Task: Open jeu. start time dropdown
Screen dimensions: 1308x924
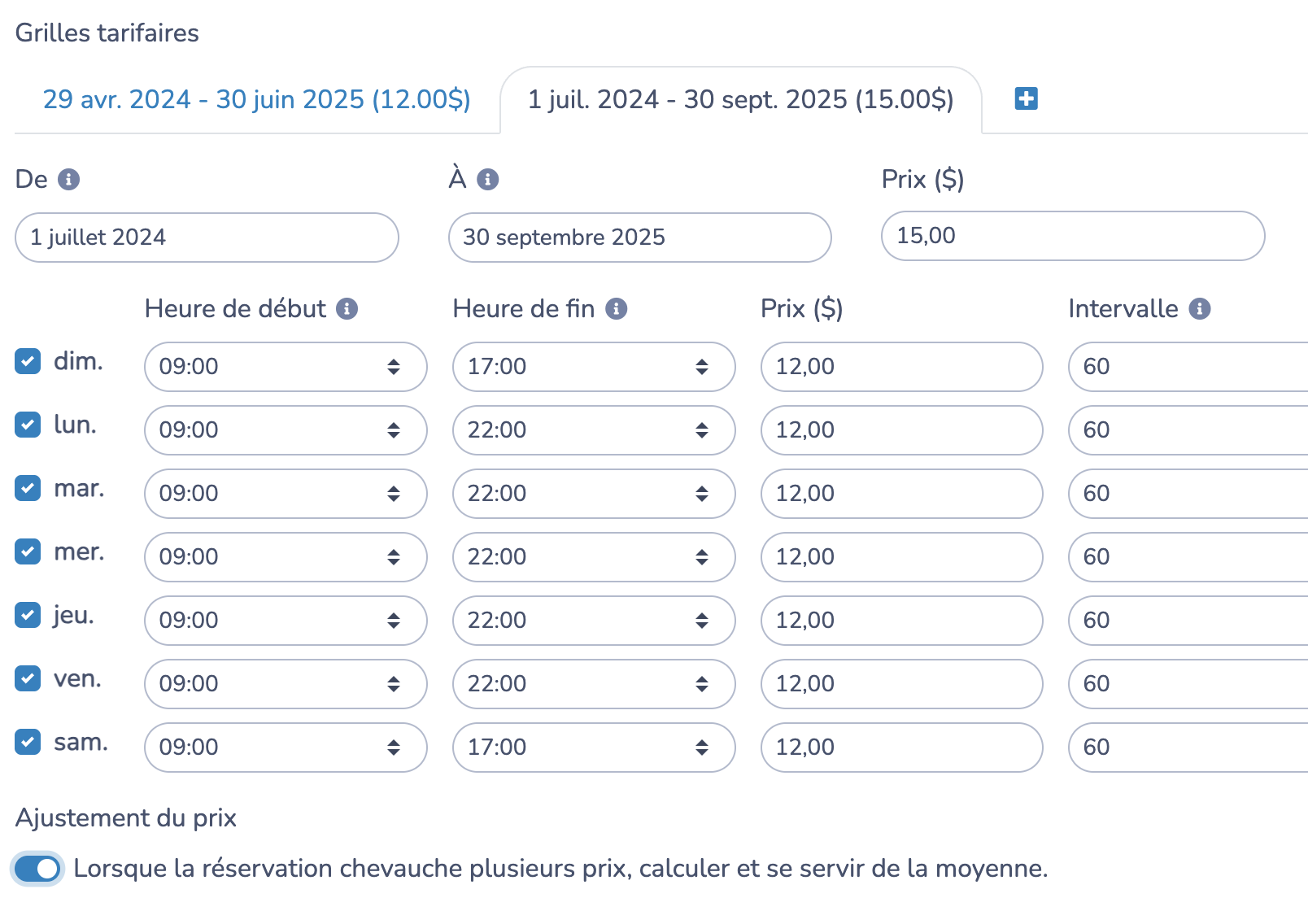Action: pyautogui.click(x=286, y=621)
